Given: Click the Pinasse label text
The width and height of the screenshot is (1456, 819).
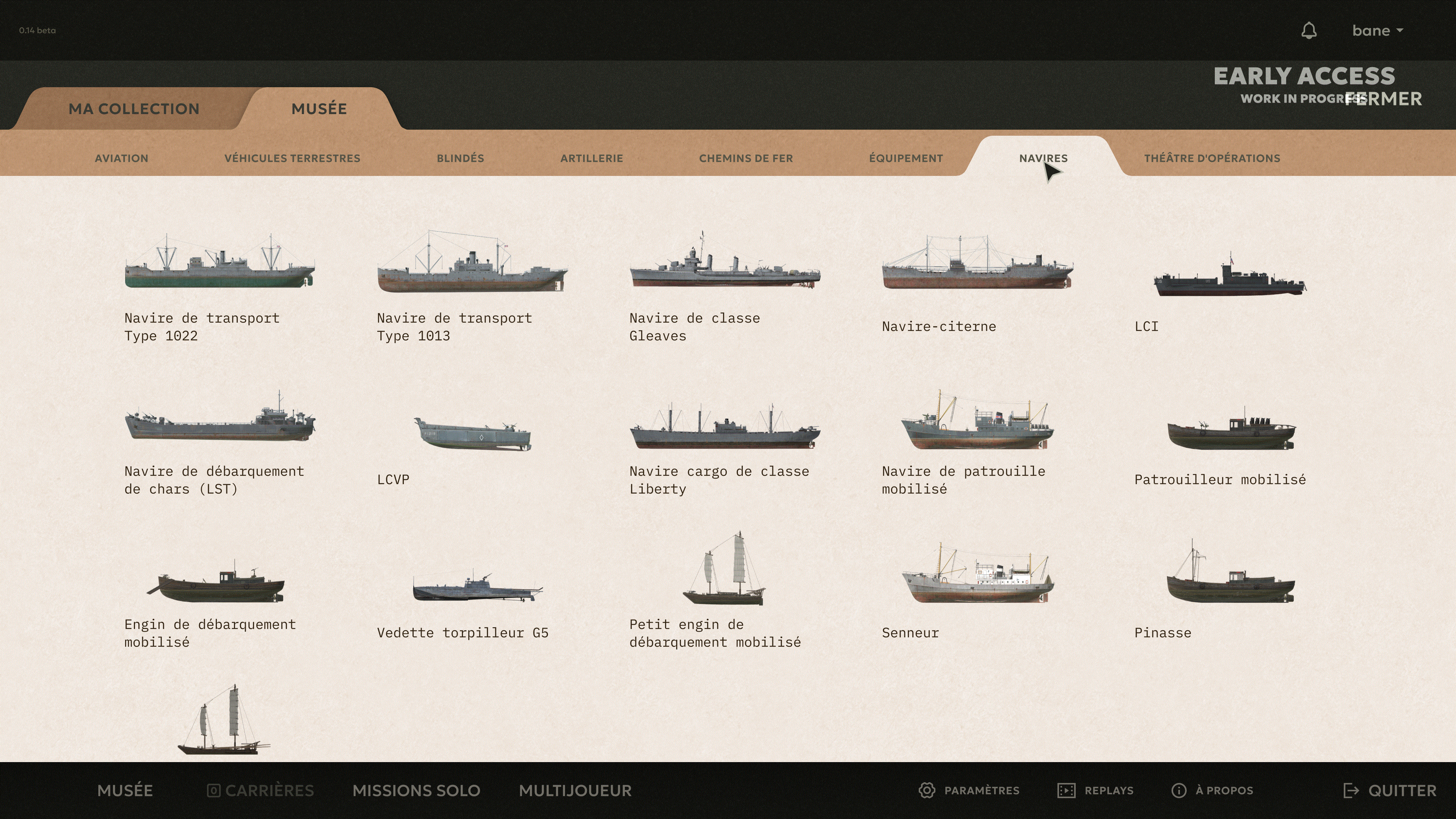Looking at the screenshot, I should point(1163,633).
